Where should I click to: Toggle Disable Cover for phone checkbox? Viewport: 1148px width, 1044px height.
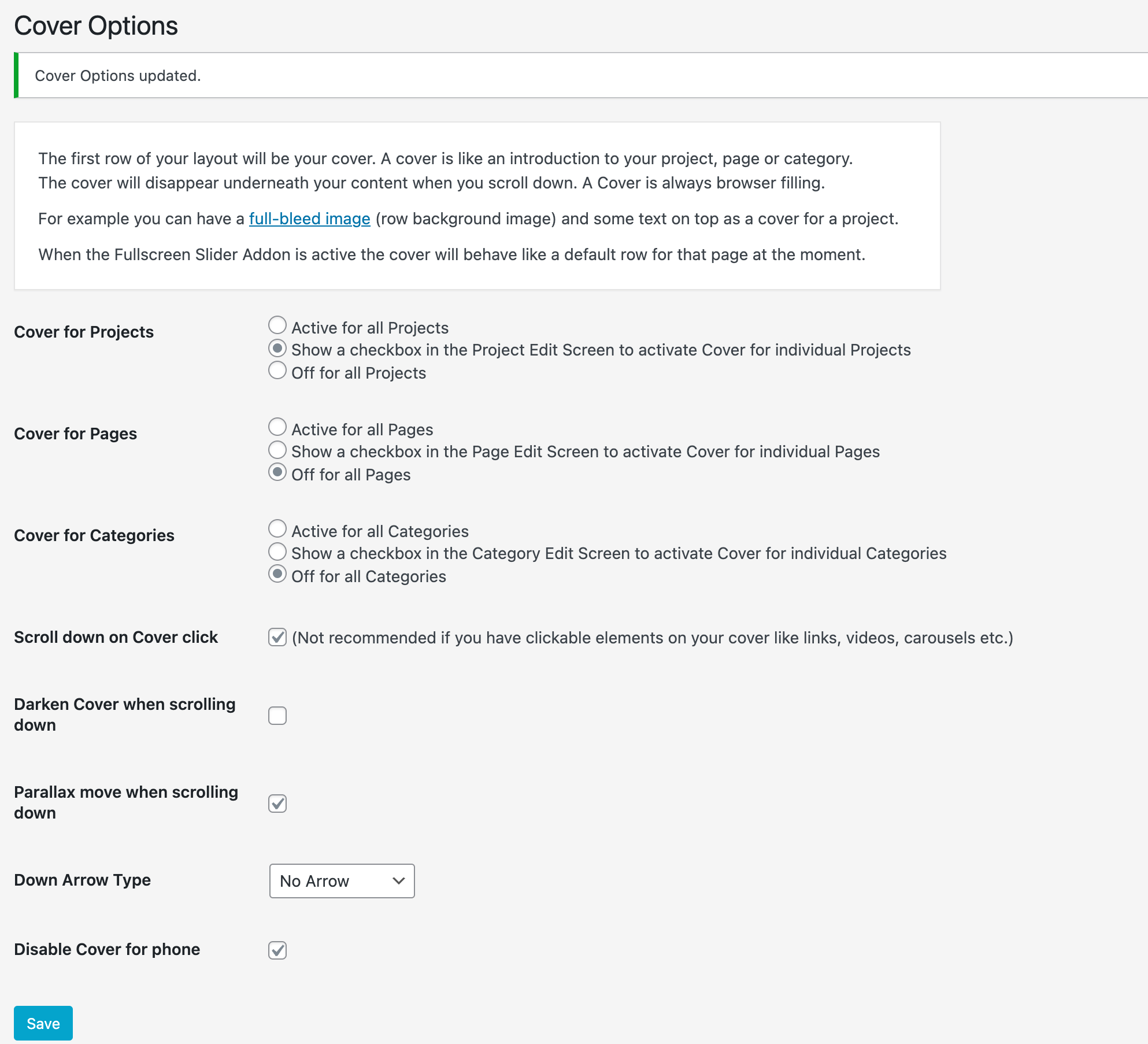pos(277,950)
